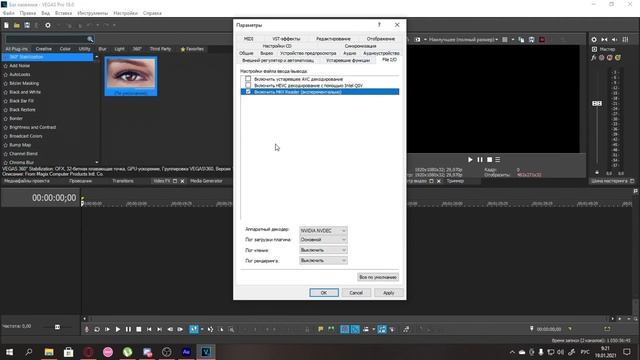Select the Favorites filter tab
The height and width of the screenshot is (360, 640).
click(x=192, y=49)
